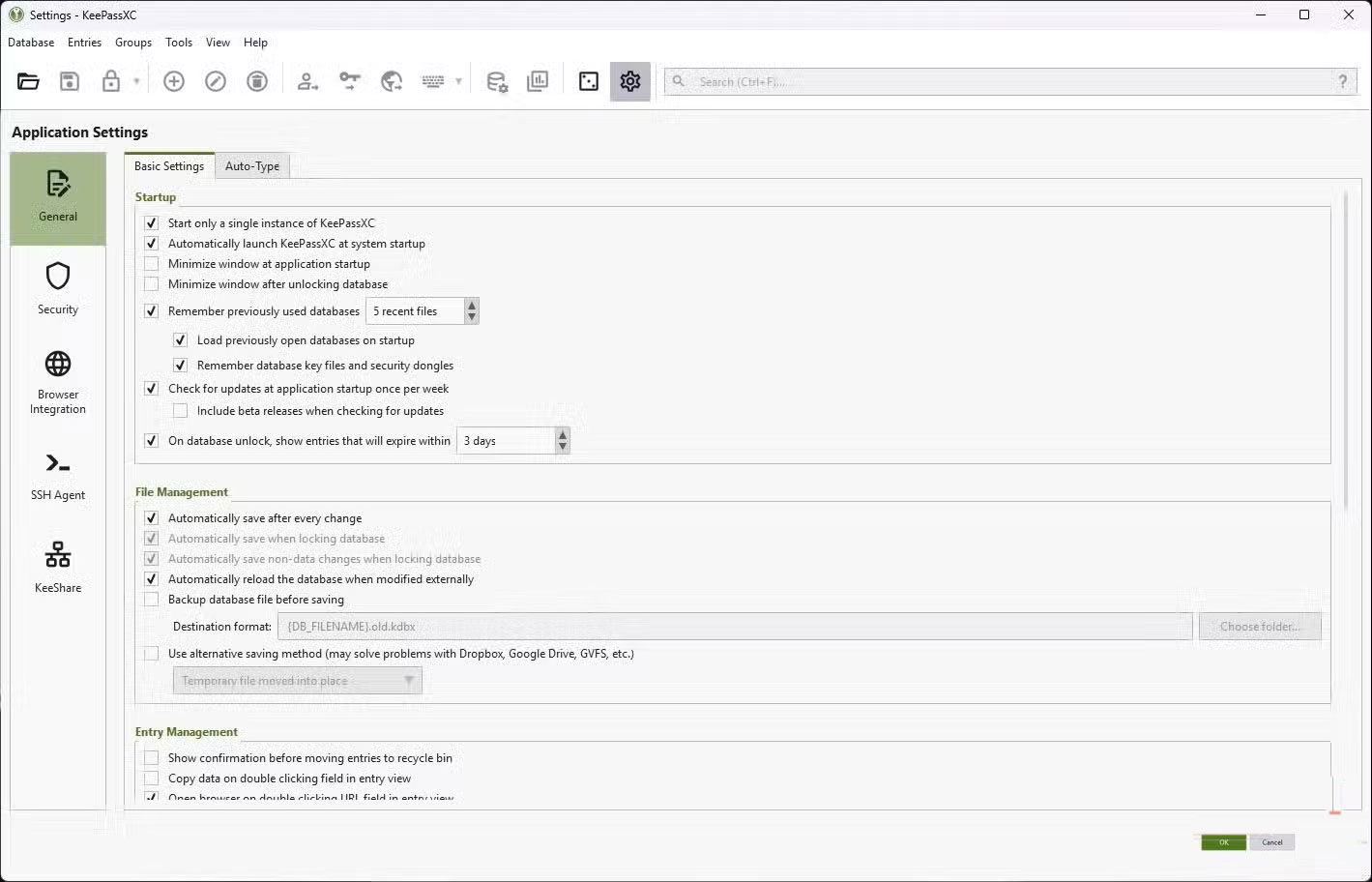Add a new entry
Viewport: 1372px width, 882px height.
[174, 80]
